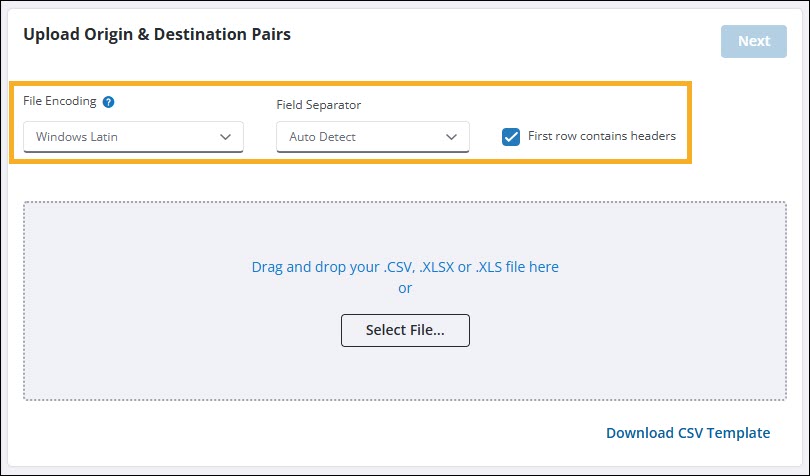Image resolution: width=810 pixels, height=476 pixels.
Task: Click the chevron beside Windows Latin
Action: tap(225, 137)
